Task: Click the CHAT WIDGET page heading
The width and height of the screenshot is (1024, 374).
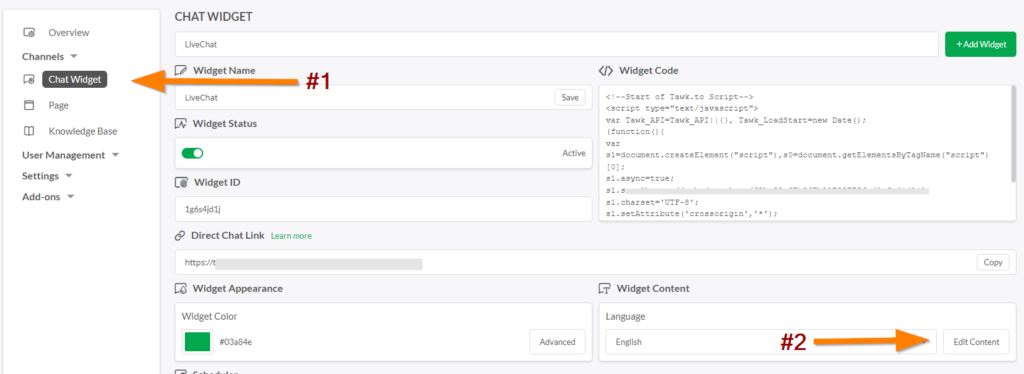Action: (x=214, y=16)
